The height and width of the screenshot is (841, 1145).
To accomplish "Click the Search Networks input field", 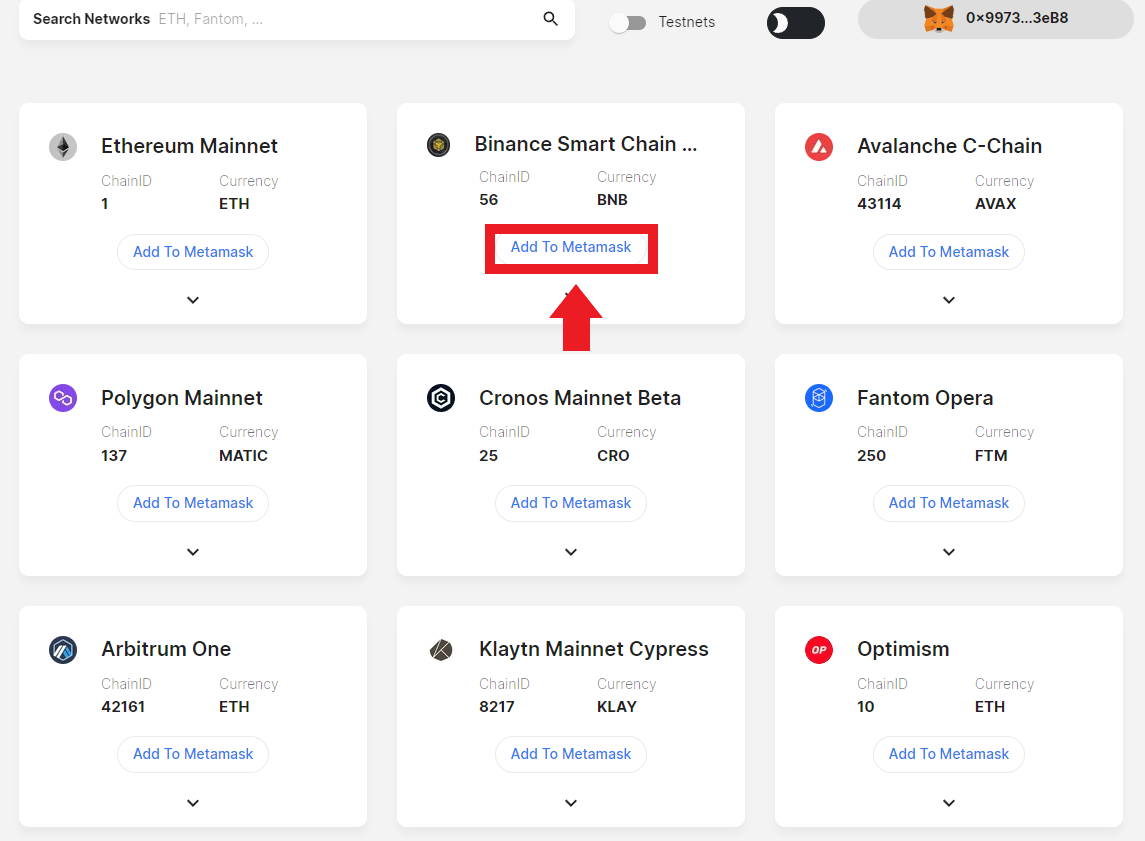I will click(296, 20).
